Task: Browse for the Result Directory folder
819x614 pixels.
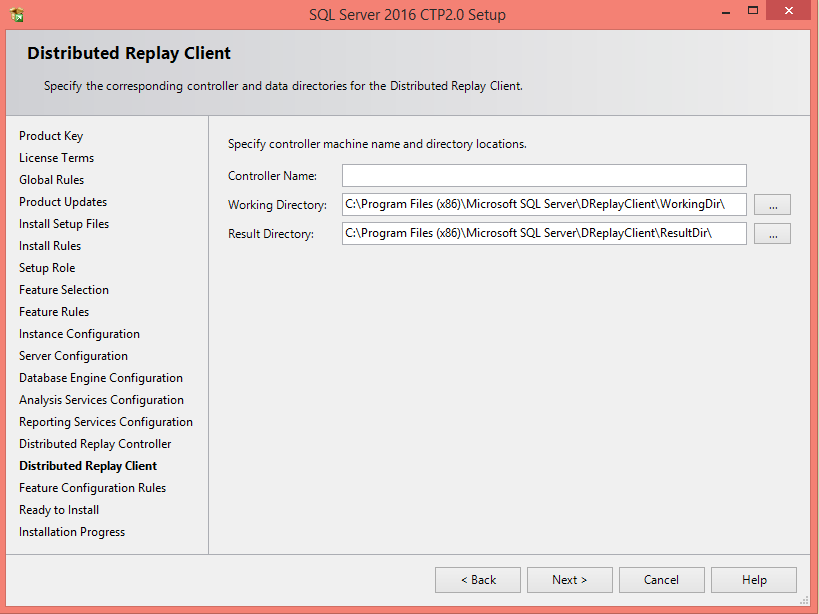Action: (x=773, y=233)
